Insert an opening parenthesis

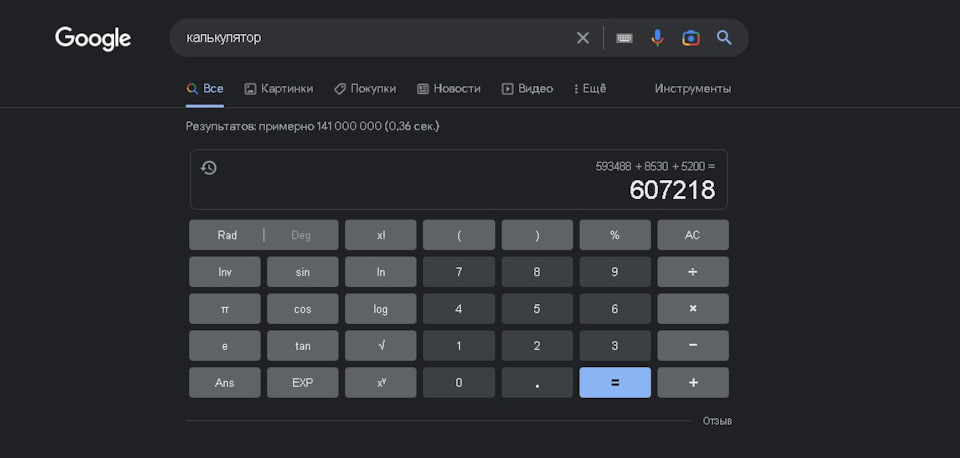pyautogui.click(x=459, y=235)
